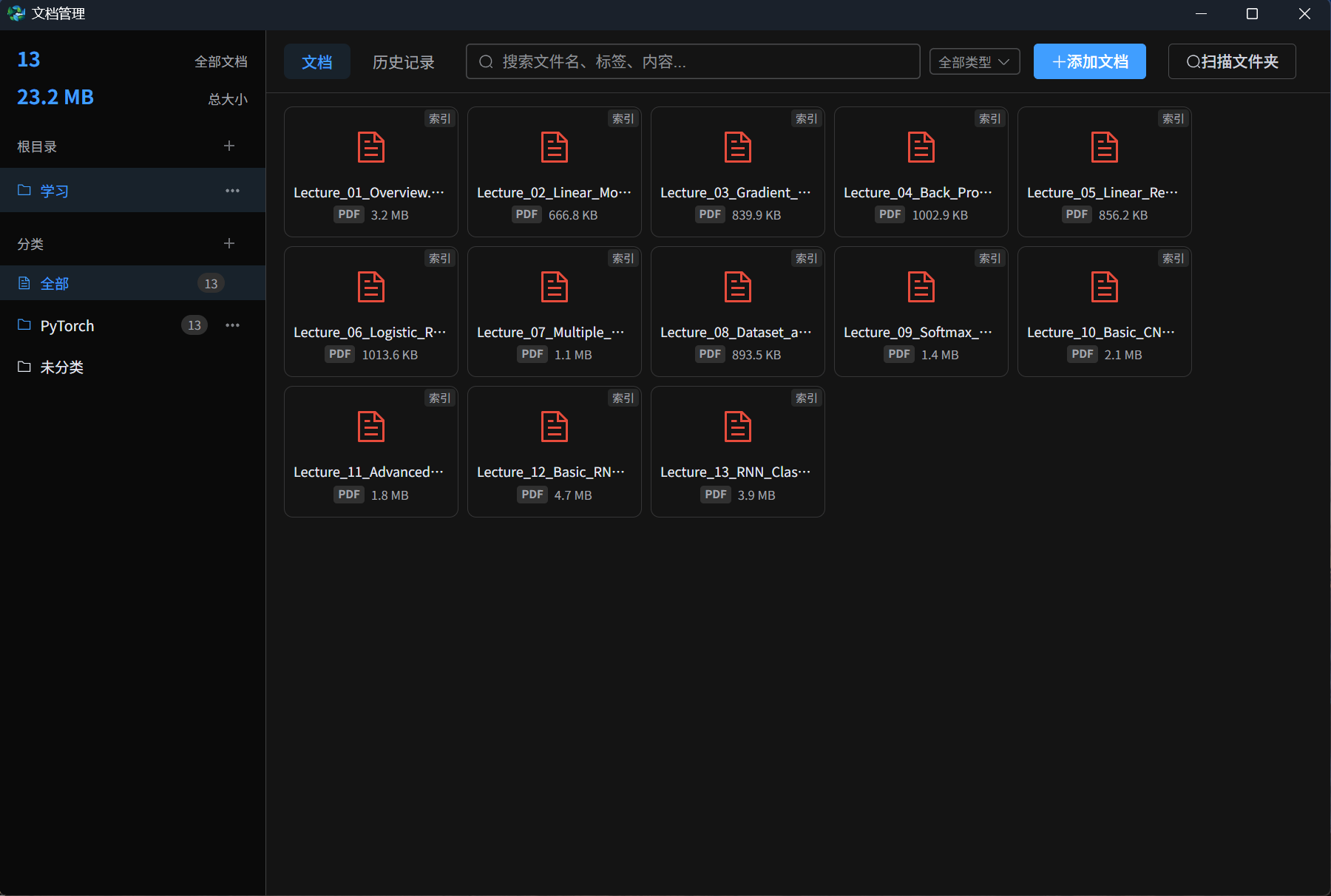Click the 13 count badge next to 全部
Screen dimensions: 1331x896
click(211, 283)
